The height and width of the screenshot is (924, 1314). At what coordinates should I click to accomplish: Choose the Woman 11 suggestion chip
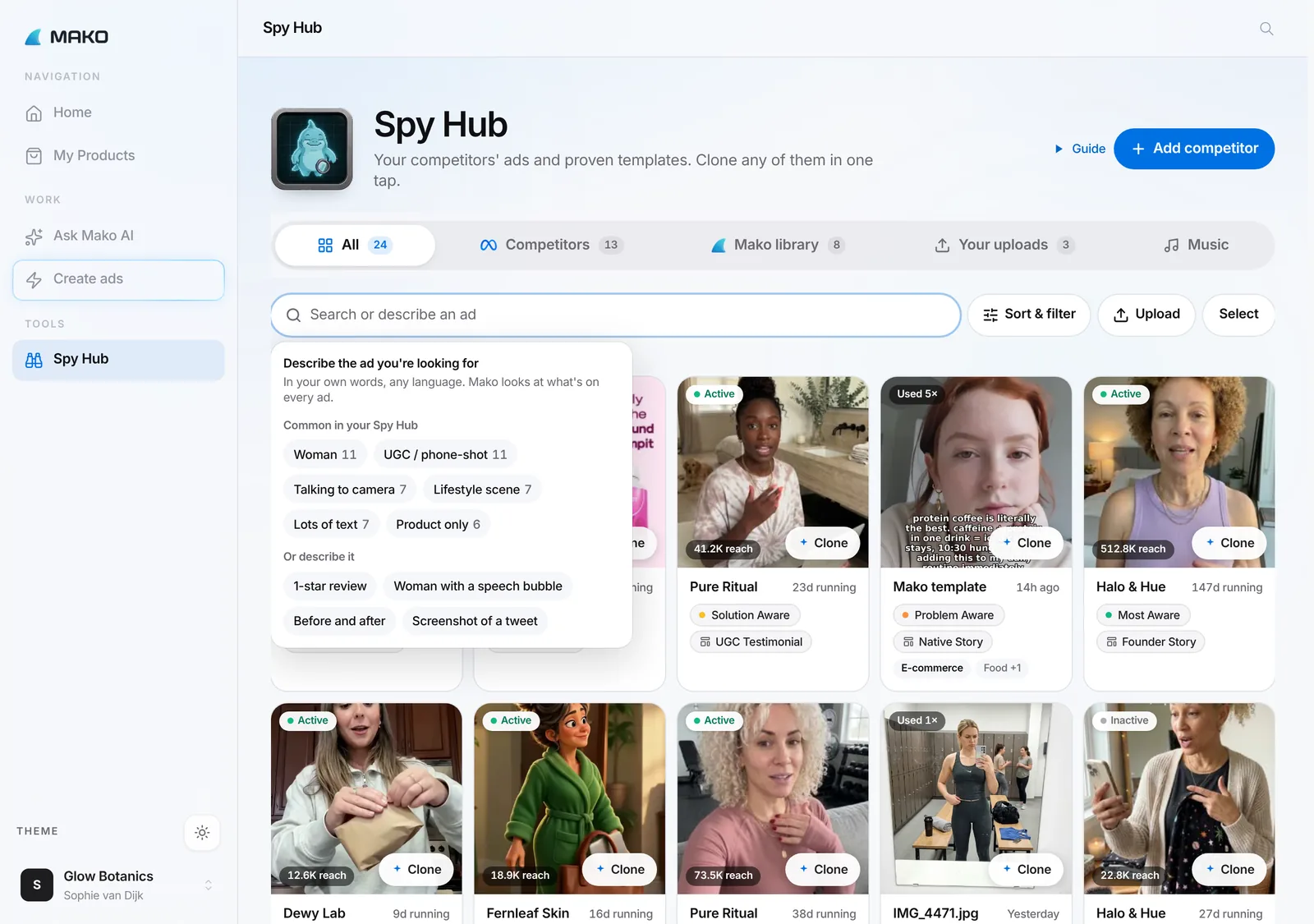tap(325, 454)
